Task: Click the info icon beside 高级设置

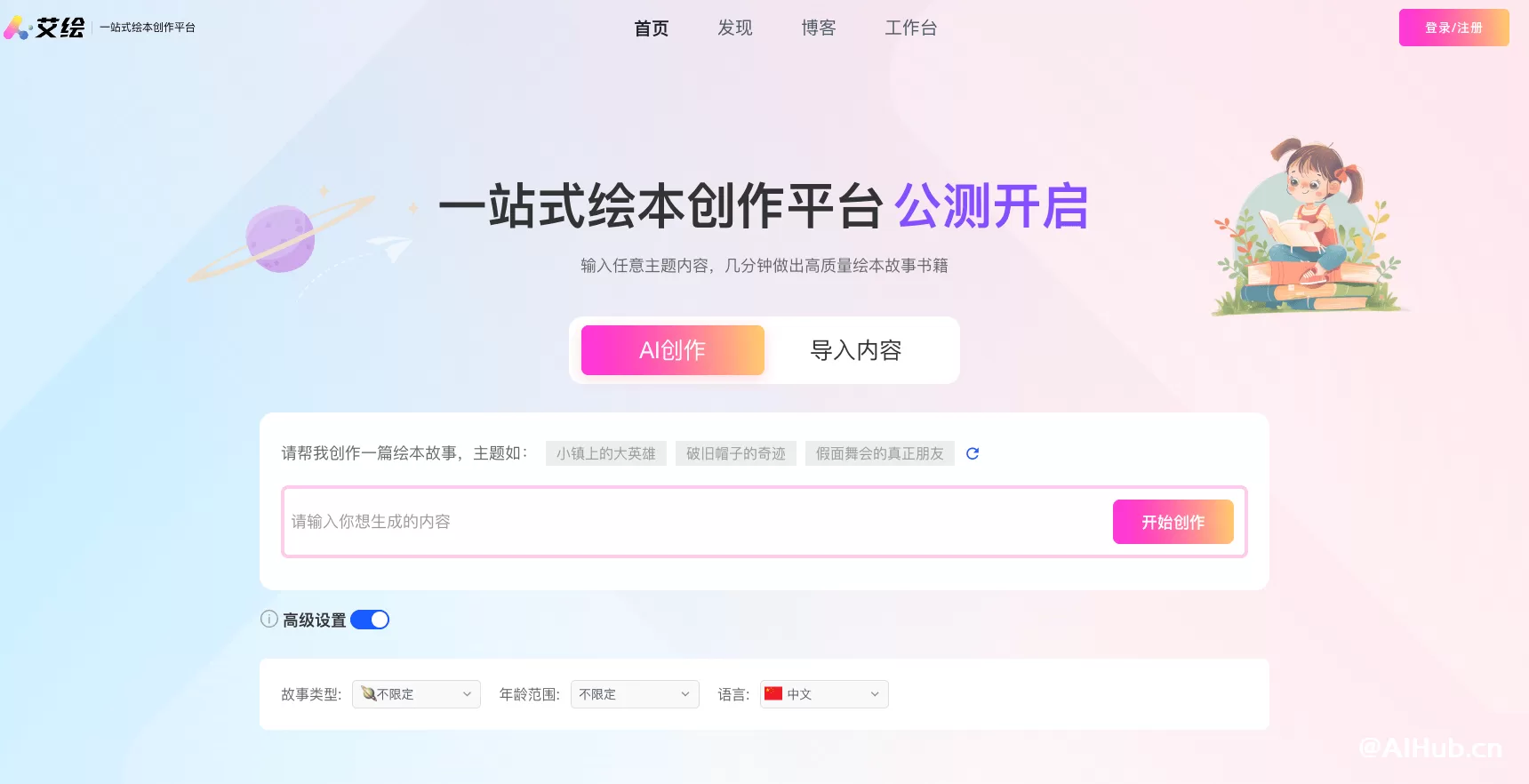Action: 269,619
